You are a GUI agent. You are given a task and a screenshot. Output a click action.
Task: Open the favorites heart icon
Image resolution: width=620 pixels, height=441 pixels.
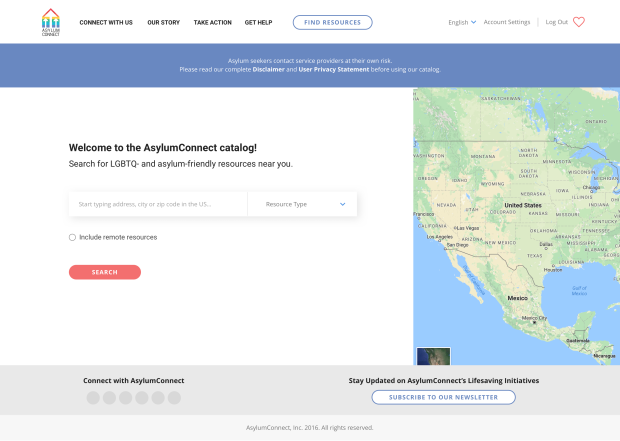tap(579, 22)
